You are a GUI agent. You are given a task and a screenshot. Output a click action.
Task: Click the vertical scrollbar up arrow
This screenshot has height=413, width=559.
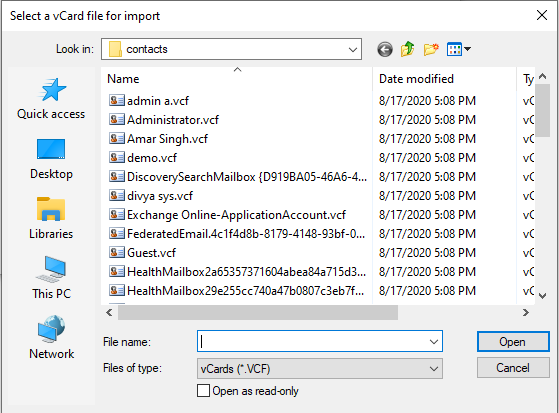click(x=543, y=76)
